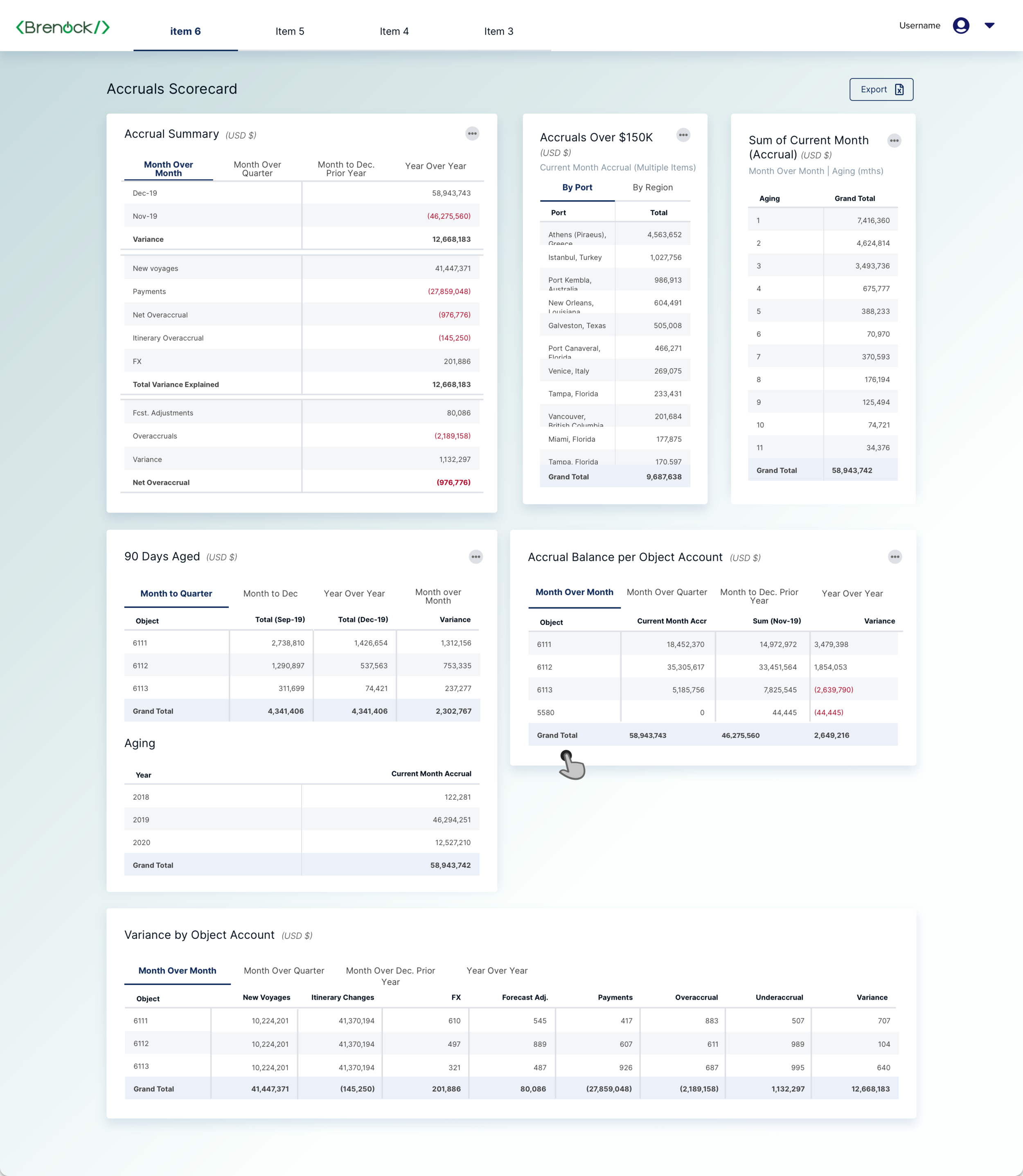This screenshot has height=1176, width=1023.
Task: Click the aging value 675,777
Action: (x=876, y=289)
